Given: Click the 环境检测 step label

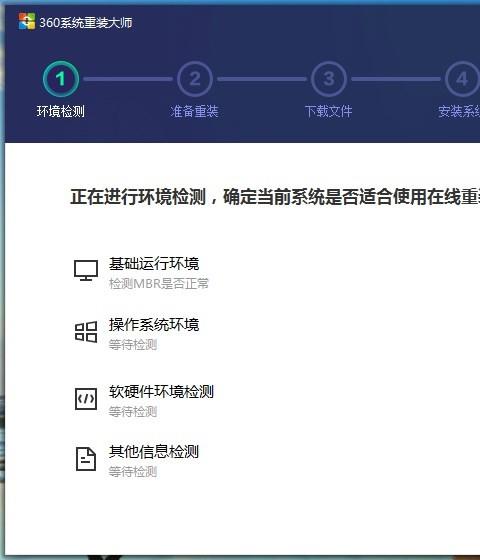Looking at the screenshot, I should click(61, 111).
